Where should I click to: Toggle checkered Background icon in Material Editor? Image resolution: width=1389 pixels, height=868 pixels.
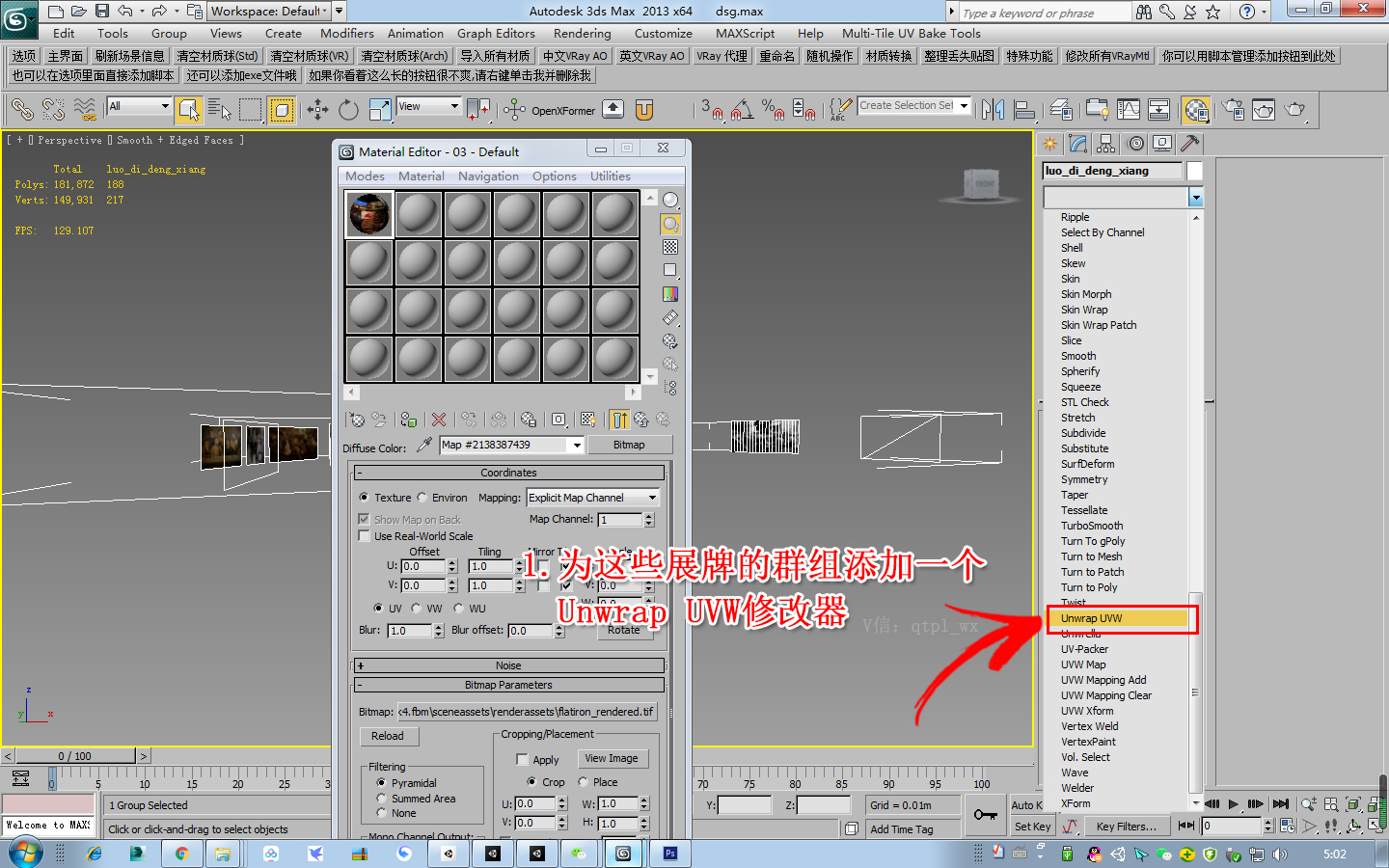click(x=670, y=247)
